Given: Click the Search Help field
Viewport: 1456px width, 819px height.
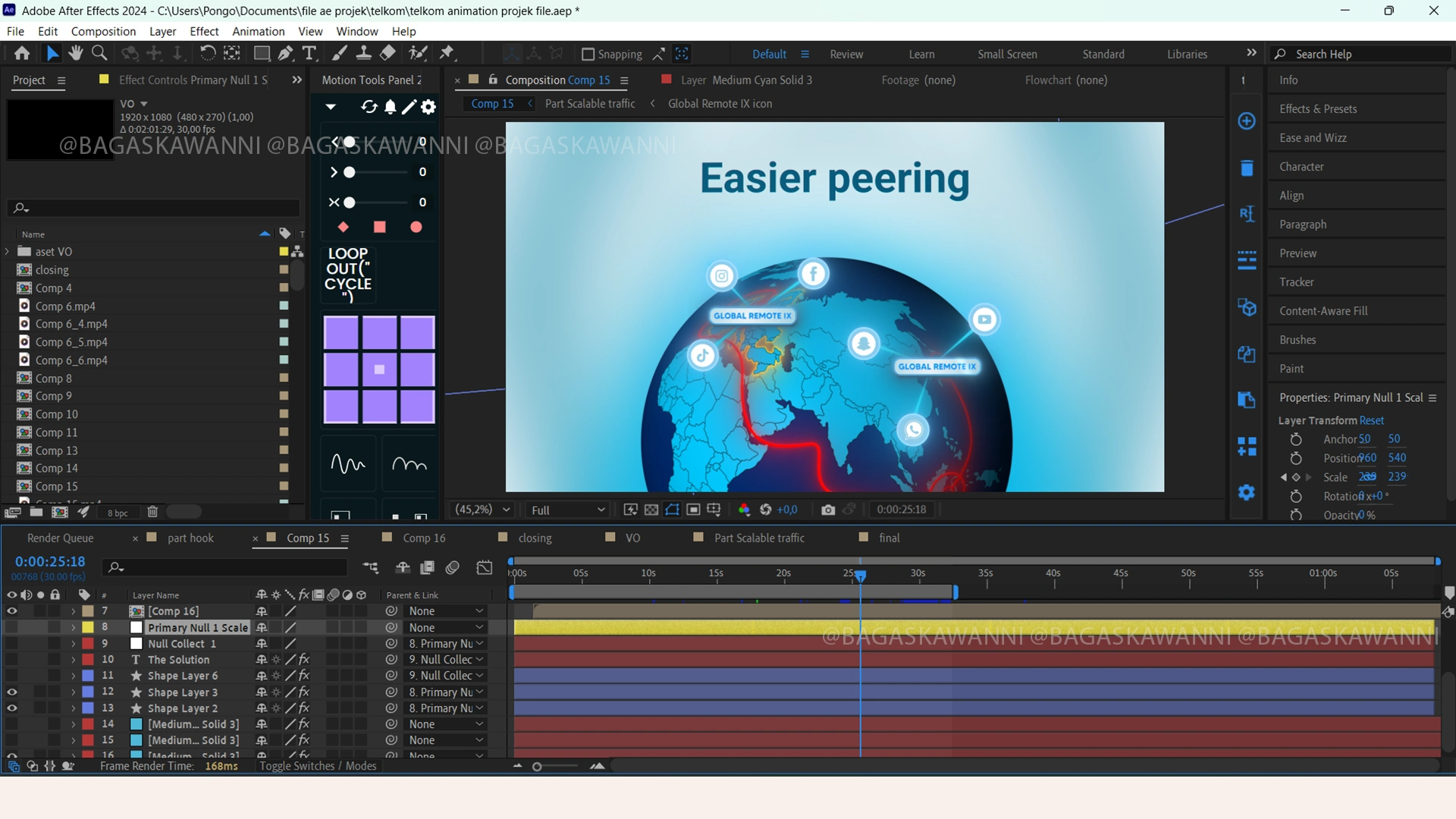Looking at the screenshot, I should (x=1361, y=54).
